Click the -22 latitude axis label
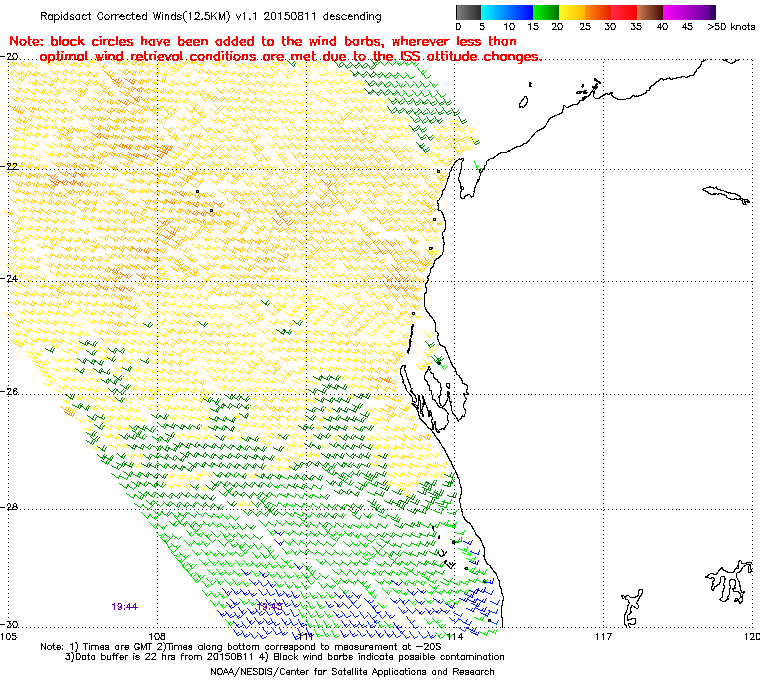Screen dimensions: 760x688 pos(10,166)
